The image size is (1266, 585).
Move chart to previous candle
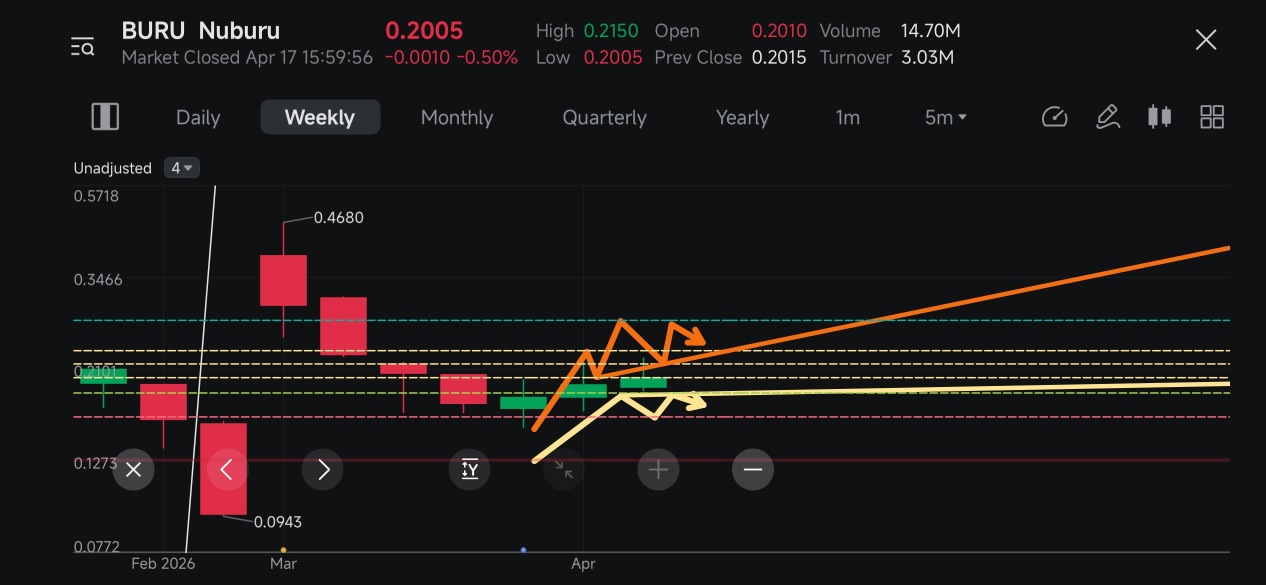[226, 469]
